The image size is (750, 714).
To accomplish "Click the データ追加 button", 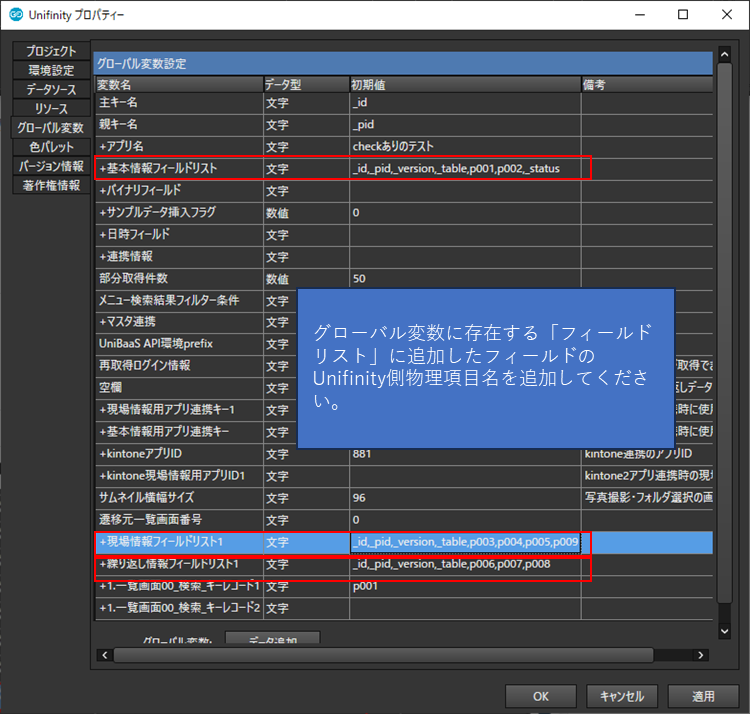I will point(272,640).
